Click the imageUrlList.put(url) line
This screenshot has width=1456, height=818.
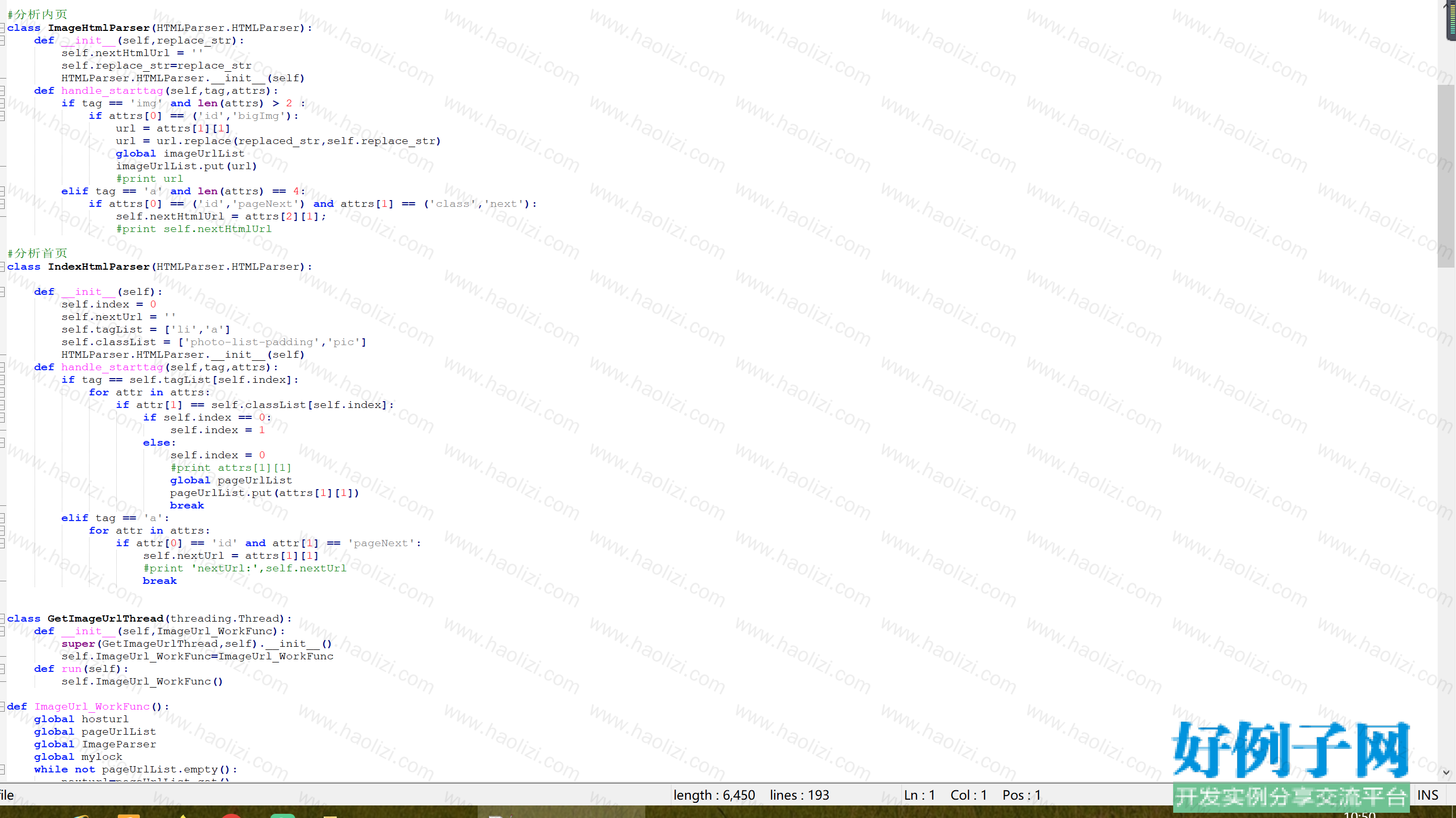[186, 165]
